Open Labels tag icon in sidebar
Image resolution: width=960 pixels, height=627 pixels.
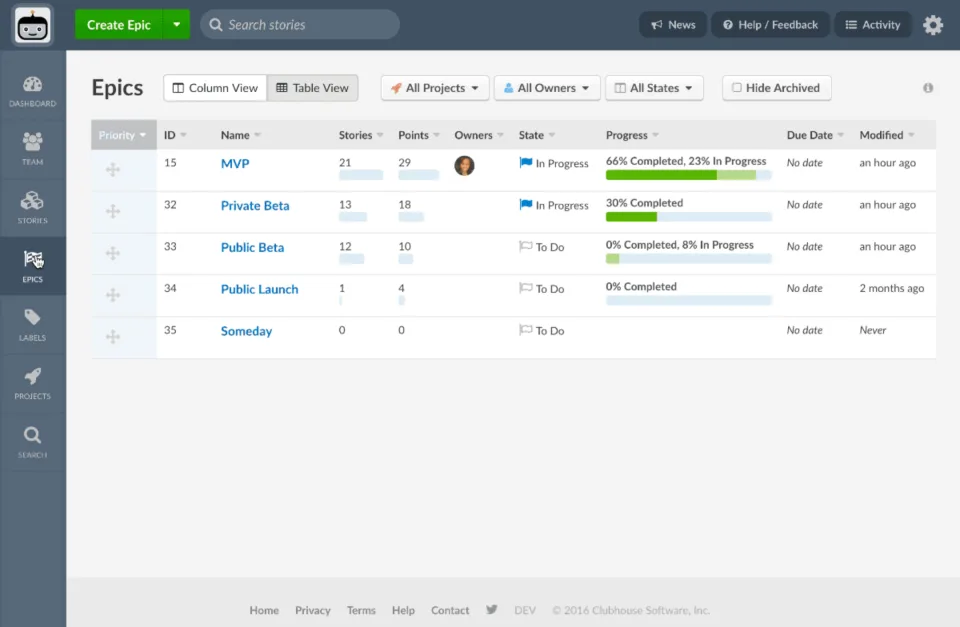pyautogui.click(x=32, y=325)
